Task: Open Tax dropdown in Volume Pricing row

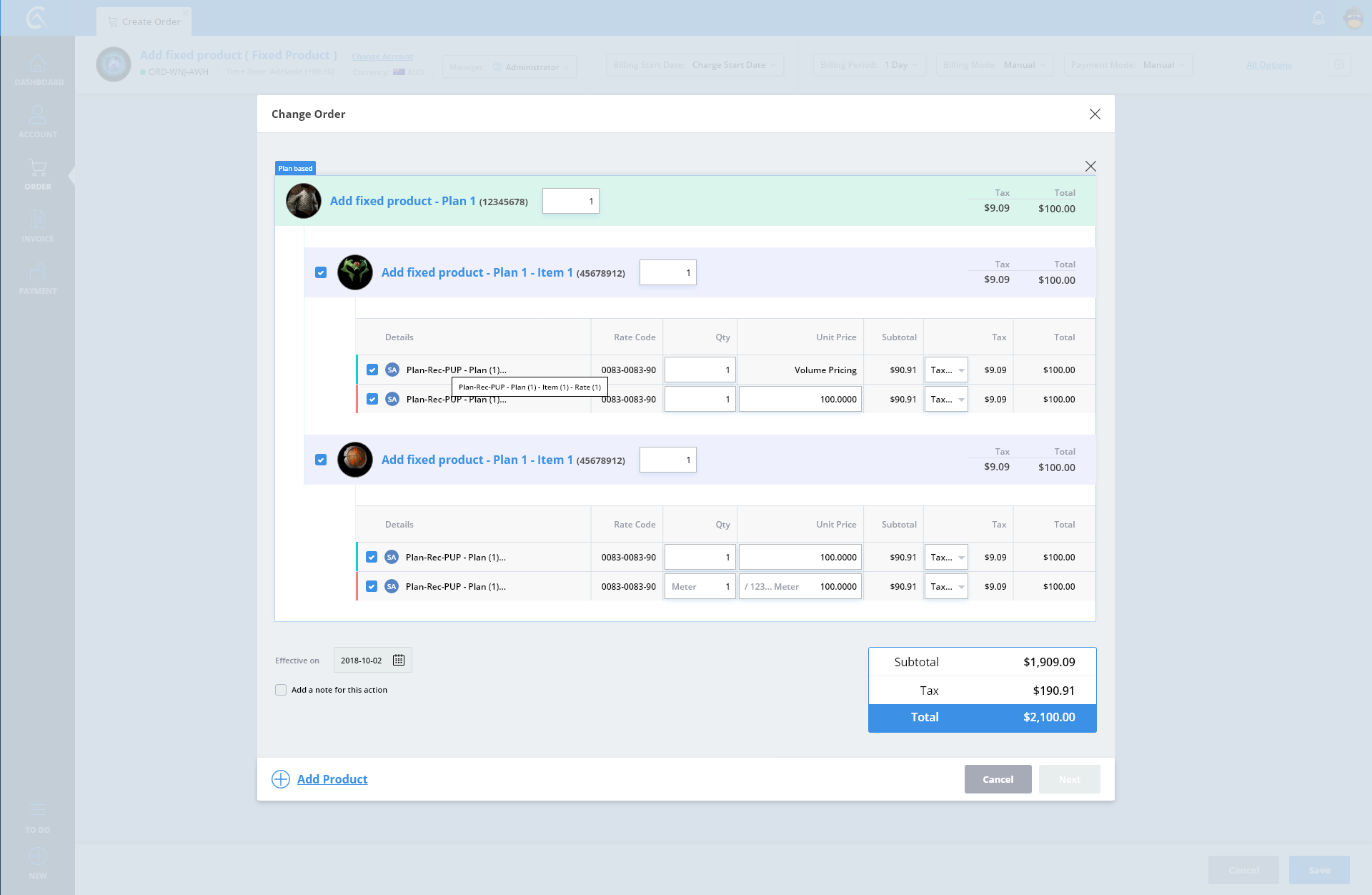Action: 946,370
